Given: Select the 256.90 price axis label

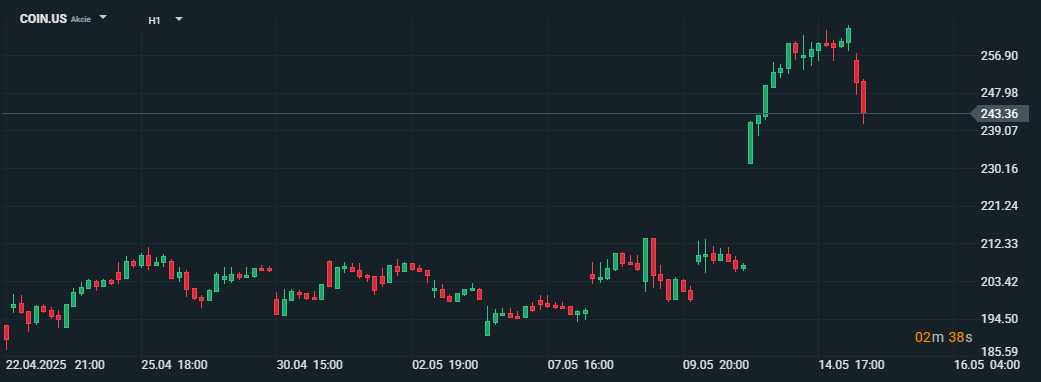Looking at the screenshot, I should 999,56.
